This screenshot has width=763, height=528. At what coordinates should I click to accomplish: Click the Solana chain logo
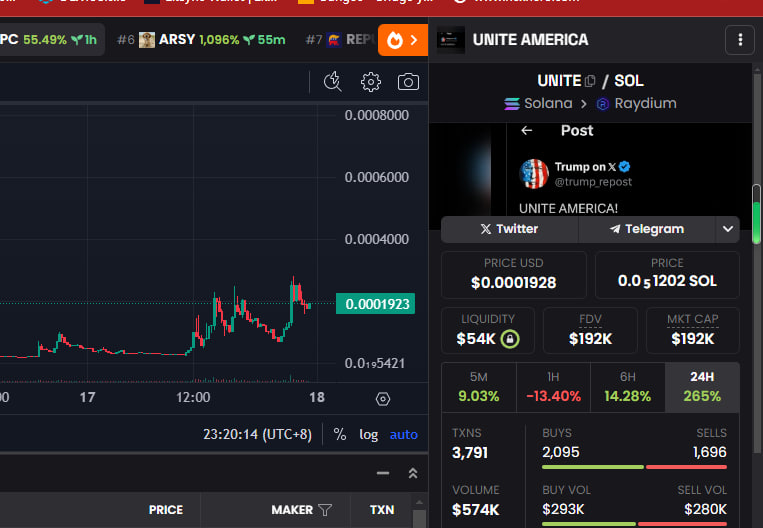tap(512, 104)
